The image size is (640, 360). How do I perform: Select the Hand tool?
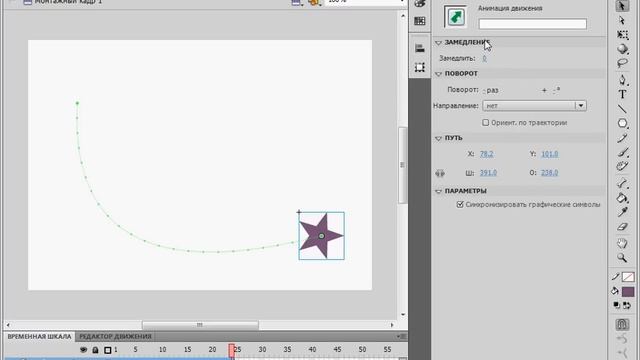pyautogui.click(x=622, y=244)
